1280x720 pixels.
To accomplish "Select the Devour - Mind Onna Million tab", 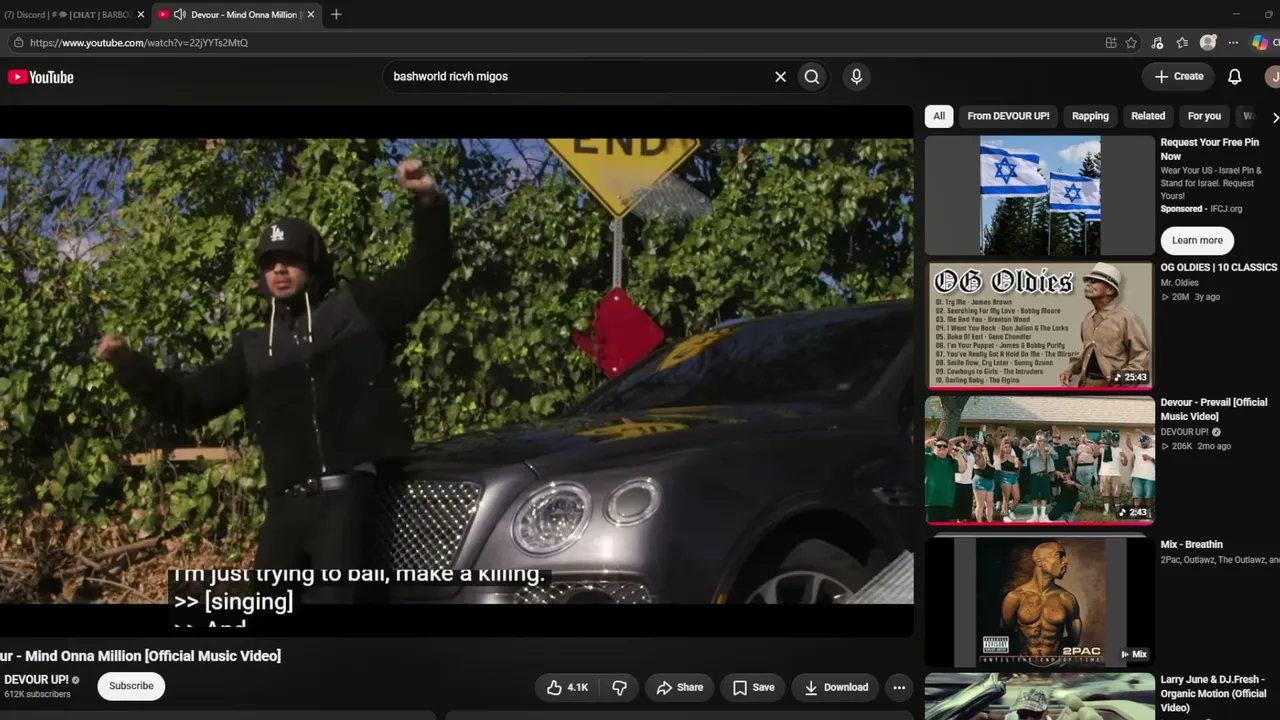I will point(237,15).
